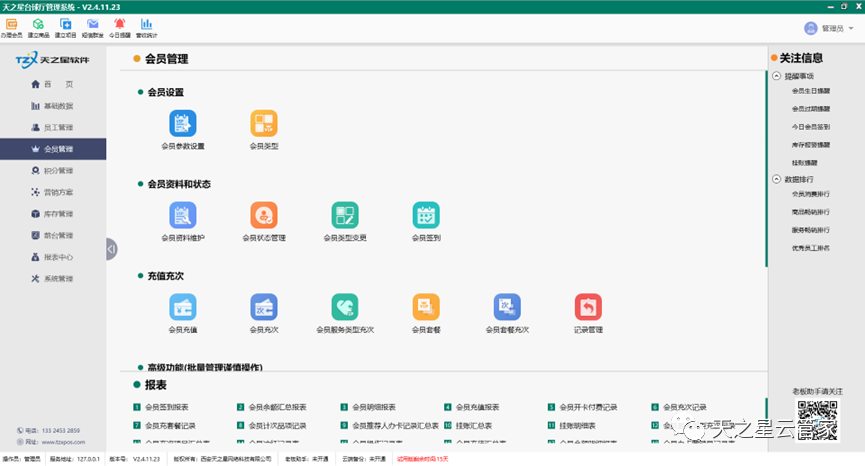Open 会员生日提醒 link
This screenshot has width=865, height=466.
tap(811, 91)
